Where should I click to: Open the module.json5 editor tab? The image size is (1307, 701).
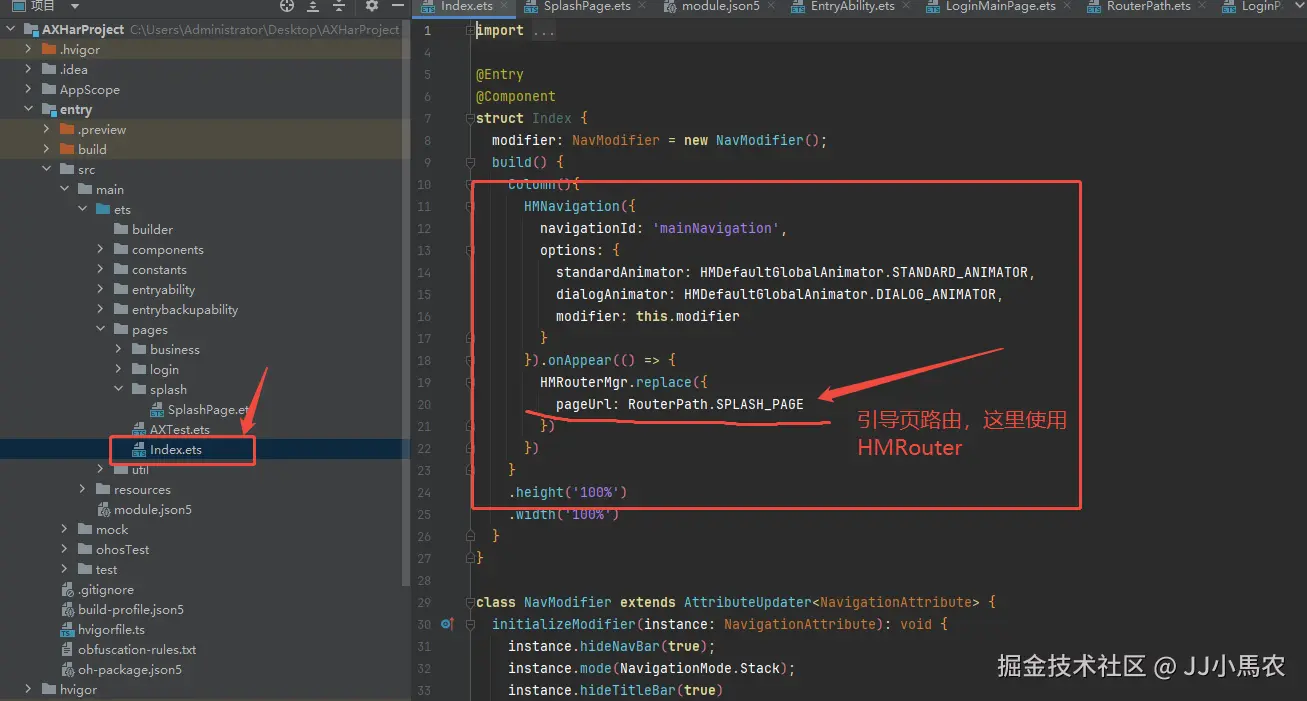720,6
